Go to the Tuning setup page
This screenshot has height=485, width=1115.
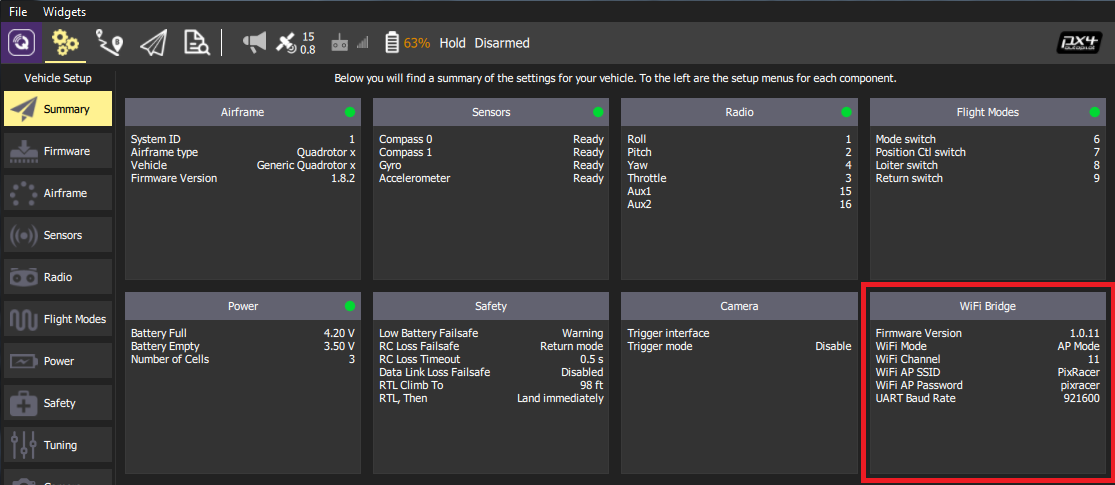(x=58, y=445)
